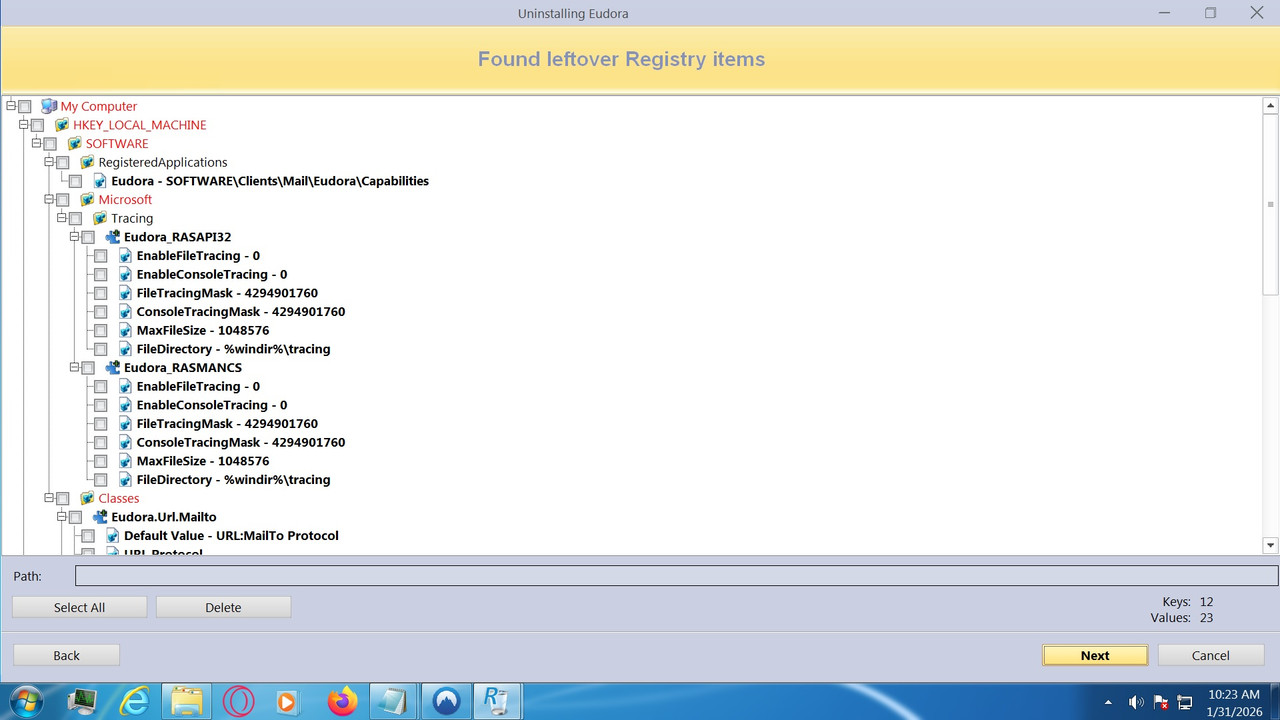Collapse the RegisteredApplications node

click(x=49, y=161)
